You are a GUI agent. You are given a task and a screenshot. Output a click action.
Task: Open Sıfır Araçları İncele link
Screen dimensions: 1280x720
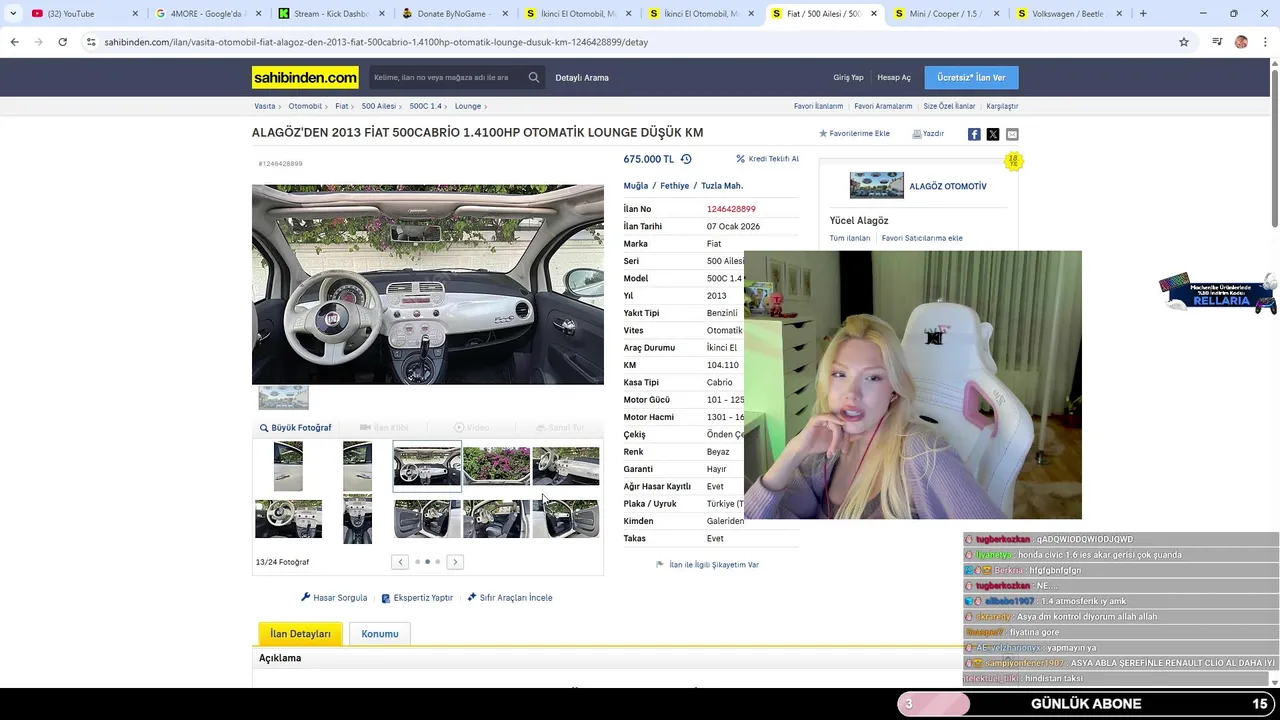click(510, 598)
